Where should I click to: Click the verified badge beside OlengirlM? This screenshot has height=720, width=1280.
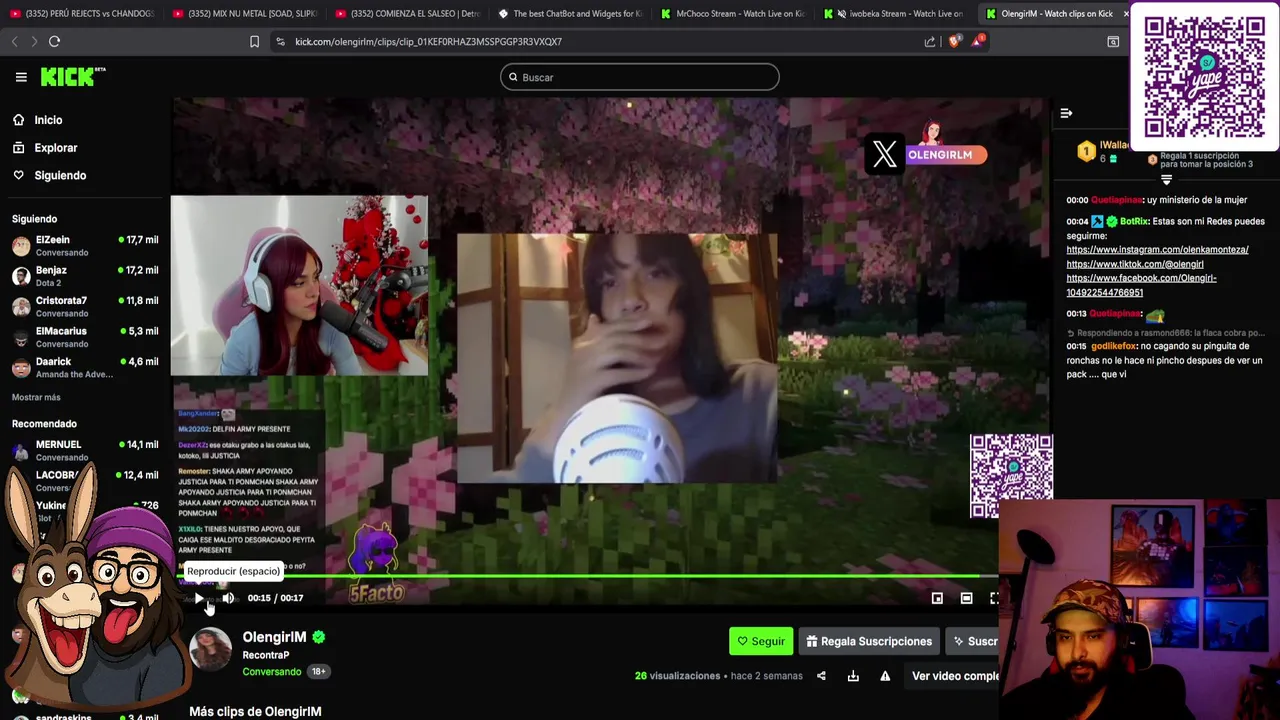[x=318, y=637]
